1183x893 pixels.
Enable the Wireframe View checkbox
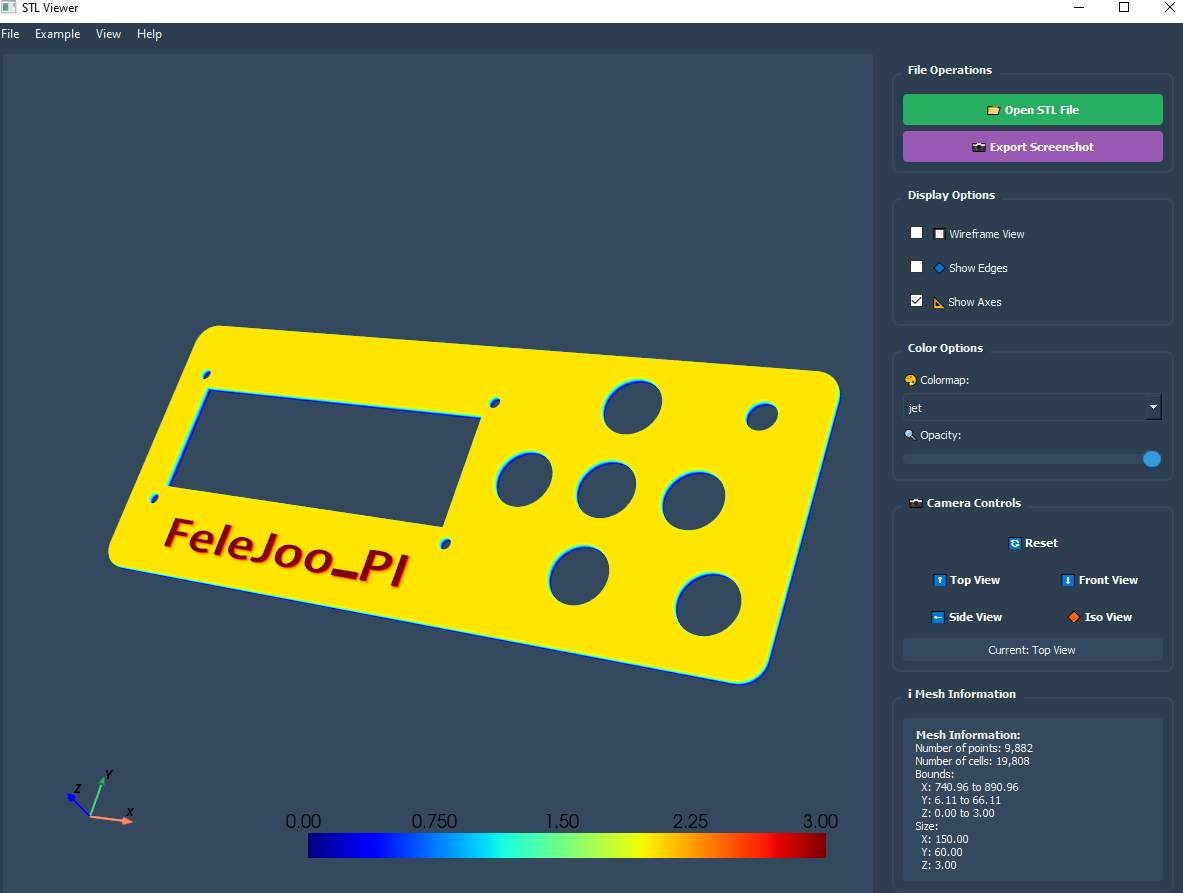916,232
